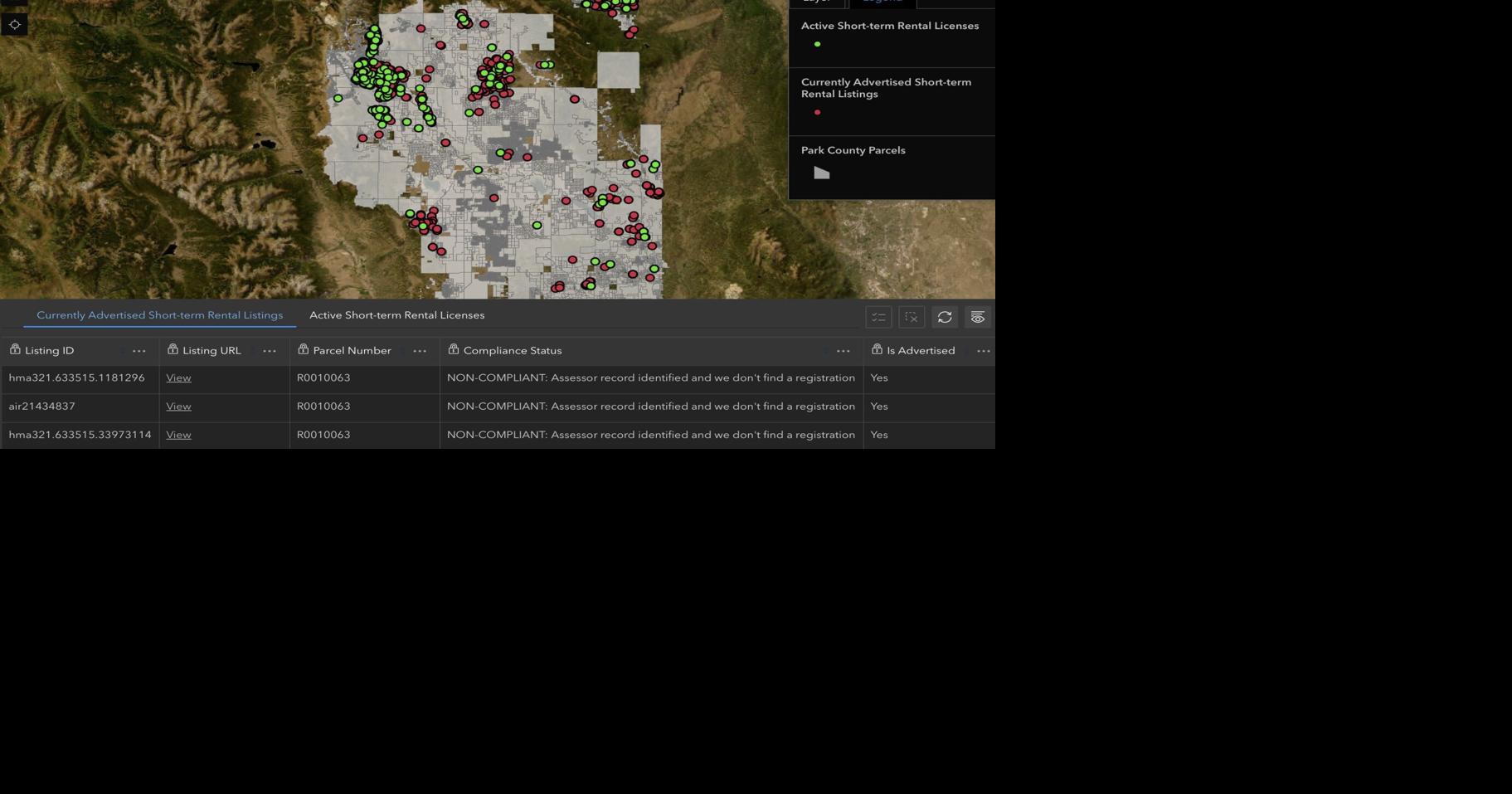Switch to Active Short-term Rental Licenses tab

(396, 315)
